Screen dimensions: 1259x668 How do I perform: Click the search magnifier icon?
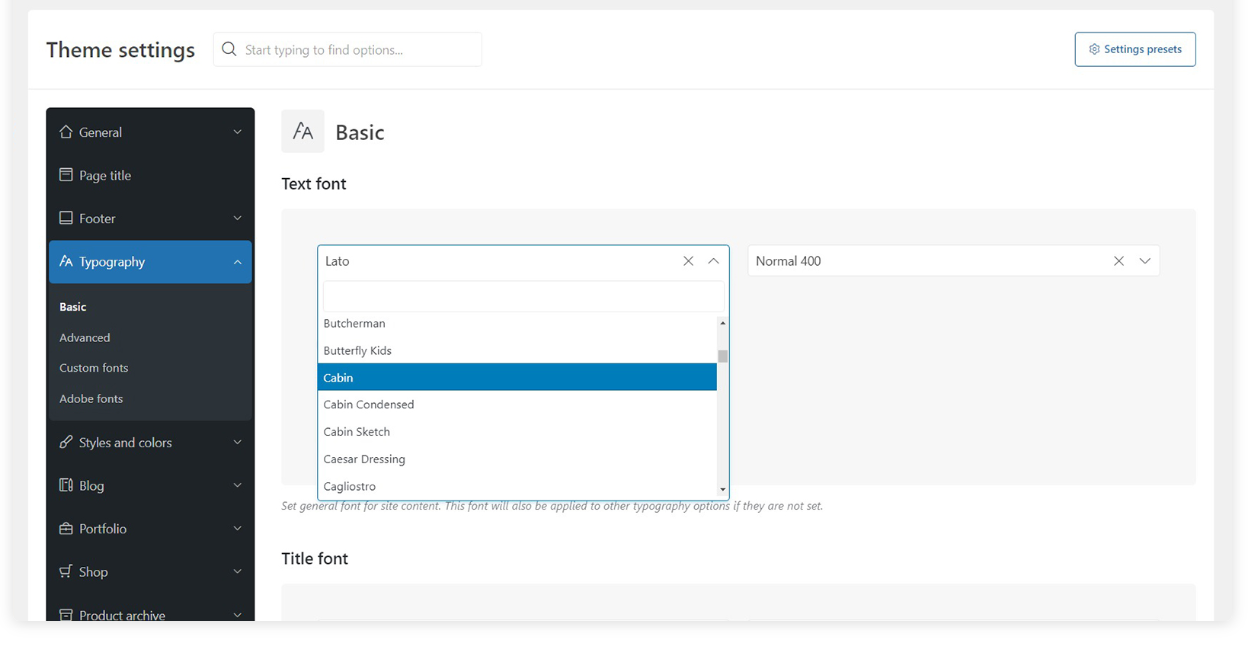tap(229, 49)
